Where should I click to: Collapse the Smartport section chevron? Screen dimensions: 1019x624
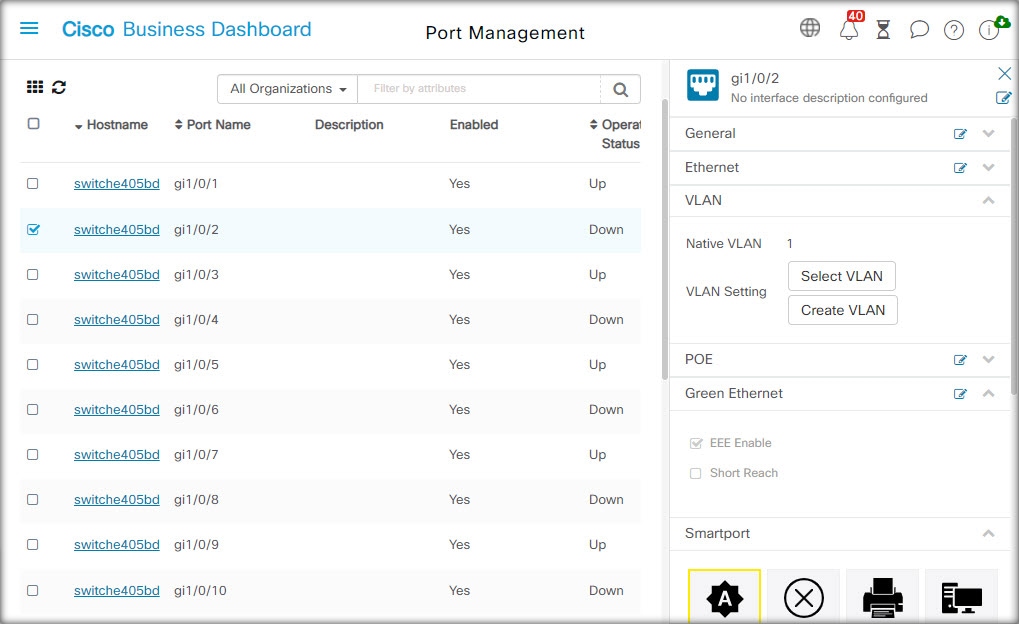point(988,533)
